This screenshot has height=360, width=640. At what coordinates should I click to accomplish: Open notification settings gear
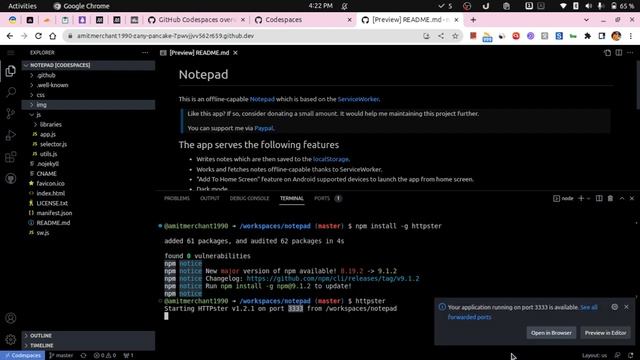click(x=615, y=307)
